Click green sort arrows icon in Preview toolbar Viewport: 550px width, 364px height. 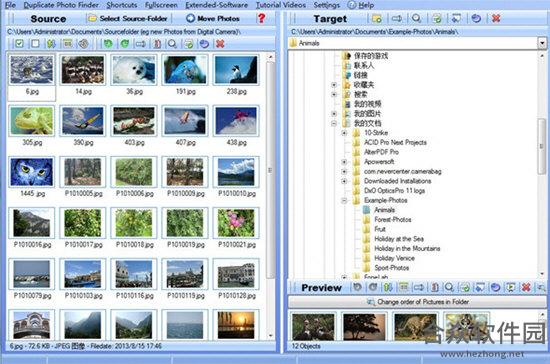388,288
